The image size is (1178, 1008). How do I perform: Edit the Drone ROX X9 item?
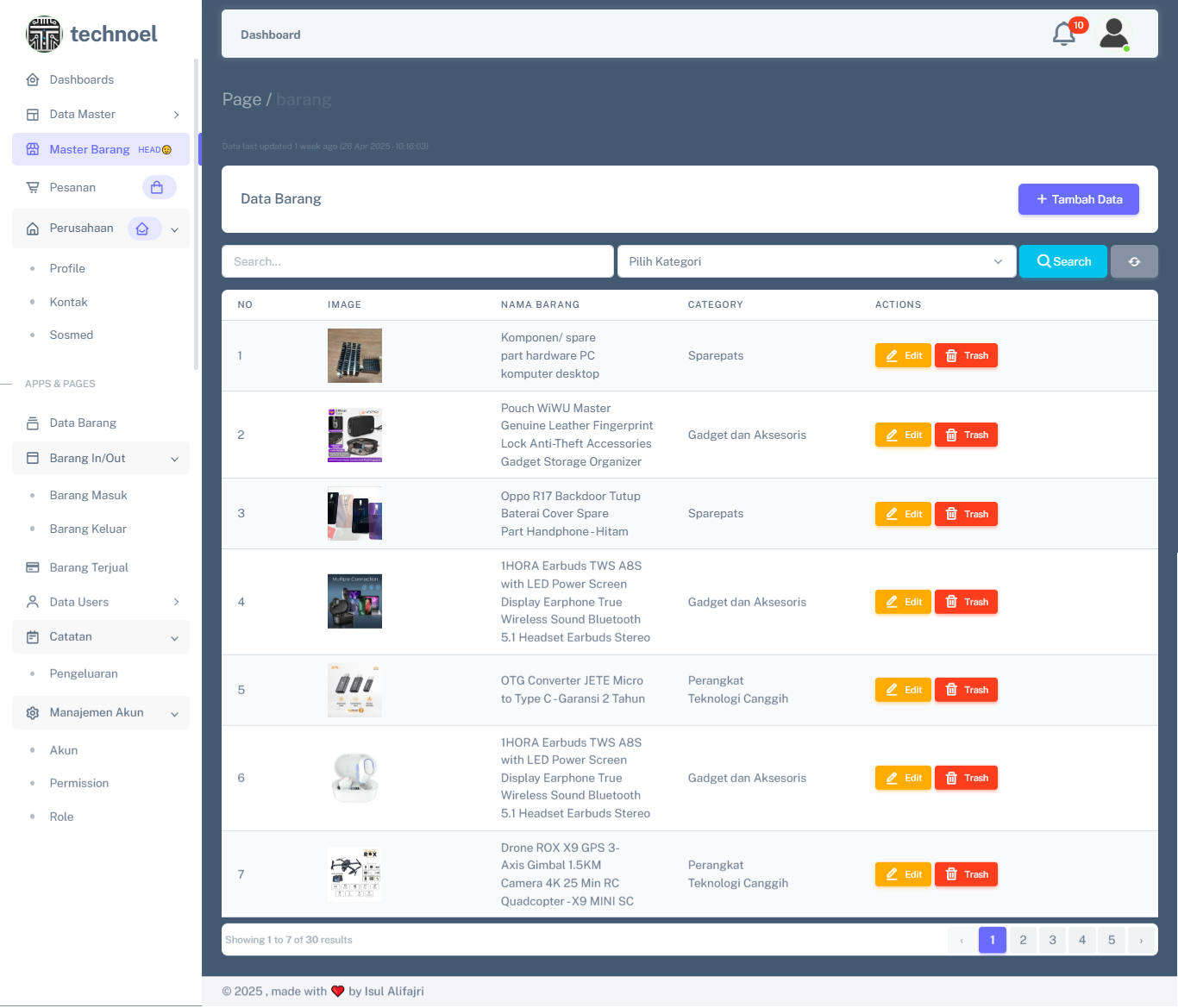tap(903, 874)
